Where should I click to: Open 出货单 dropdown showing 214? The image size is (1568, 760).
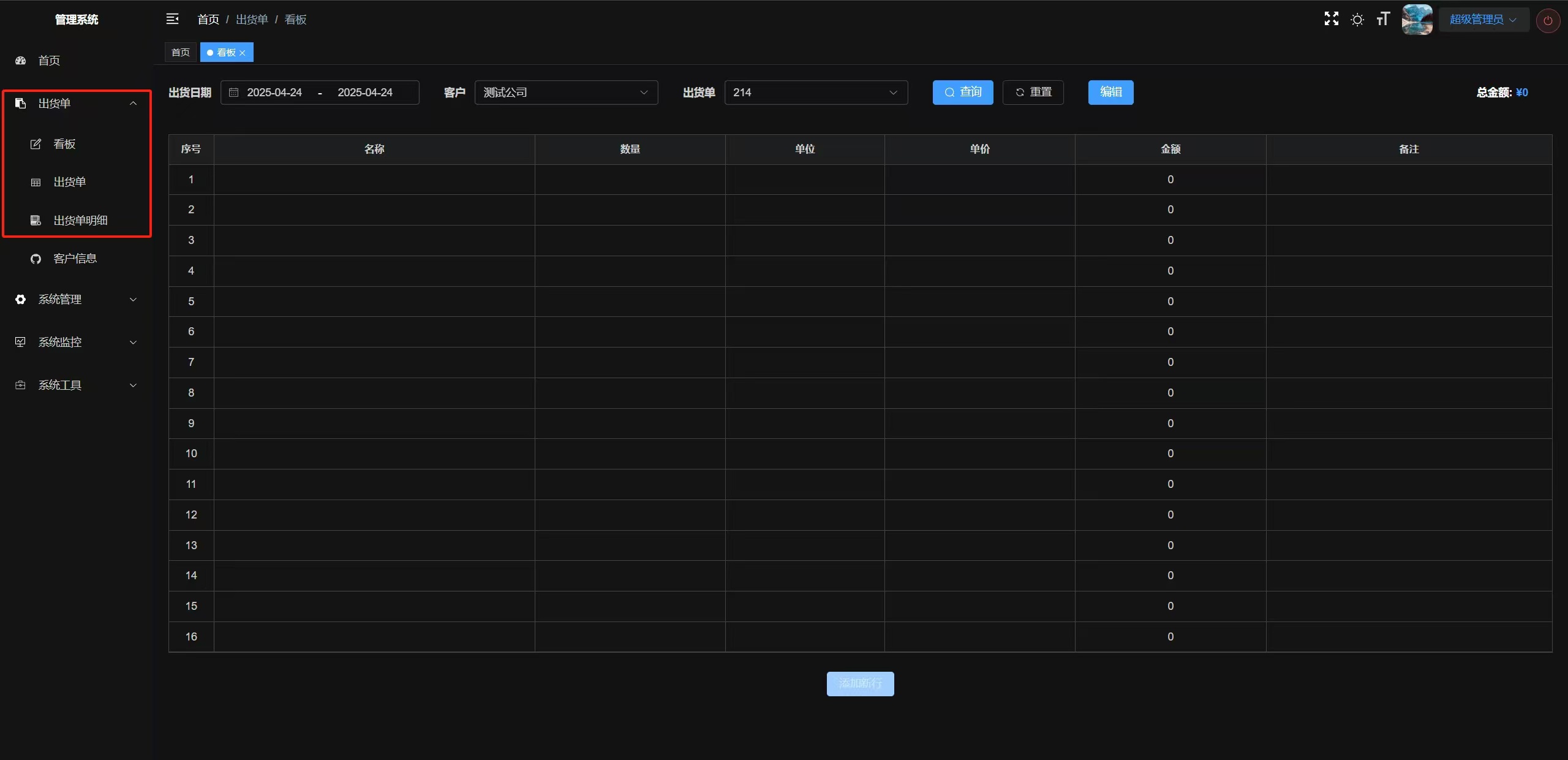coord(816,93)
